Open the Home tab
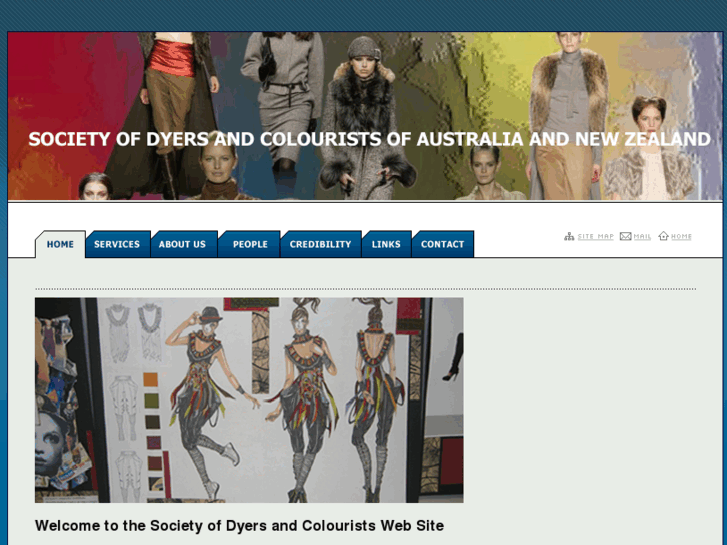Screen dimensions: 727x545 click(60, 244)
